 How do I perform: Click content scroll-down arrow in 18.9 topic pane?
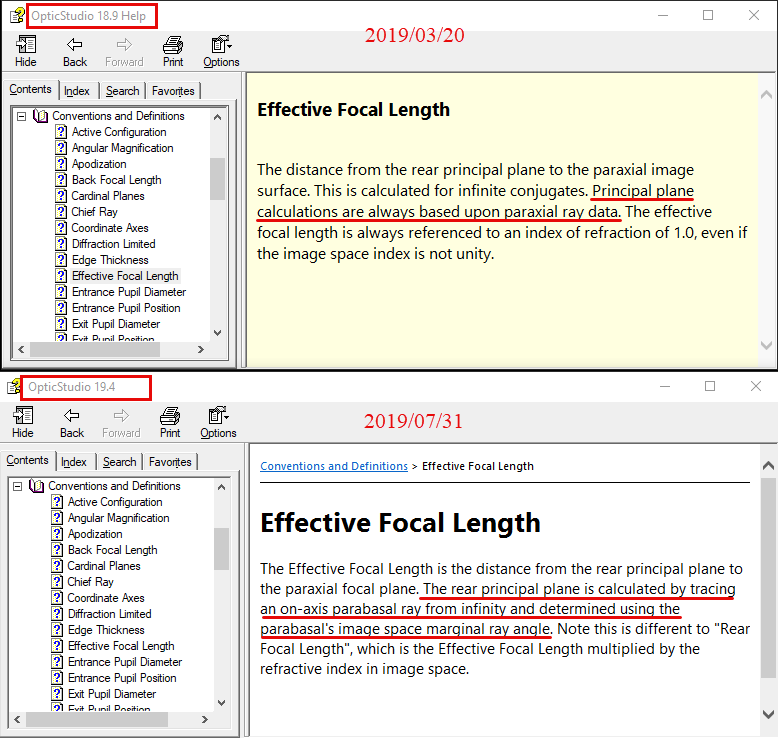[767, 345]
